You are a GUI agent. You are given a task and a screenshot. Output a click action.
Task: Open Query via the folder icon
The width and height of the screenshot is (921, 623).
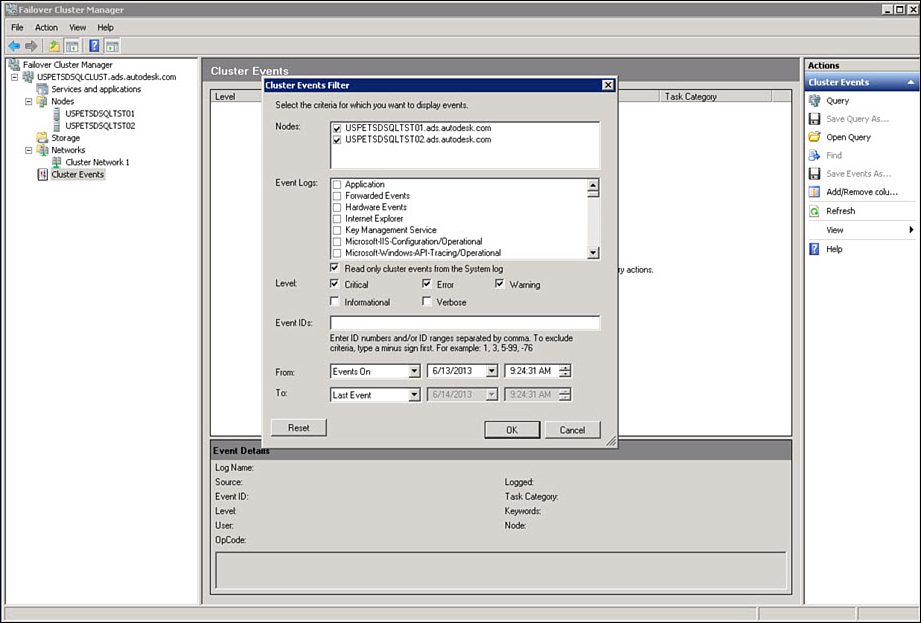tap(815, 137)
